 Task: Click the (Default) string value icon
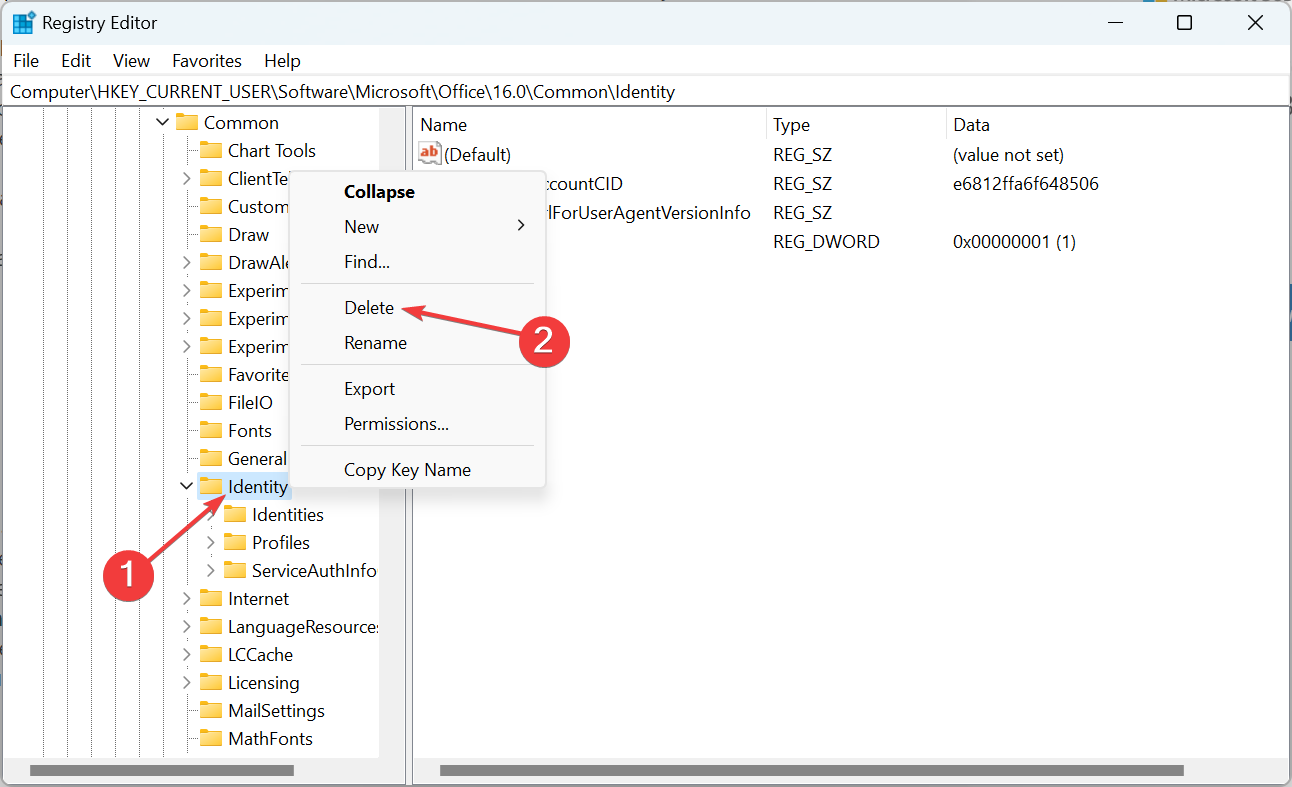(430, 154)
